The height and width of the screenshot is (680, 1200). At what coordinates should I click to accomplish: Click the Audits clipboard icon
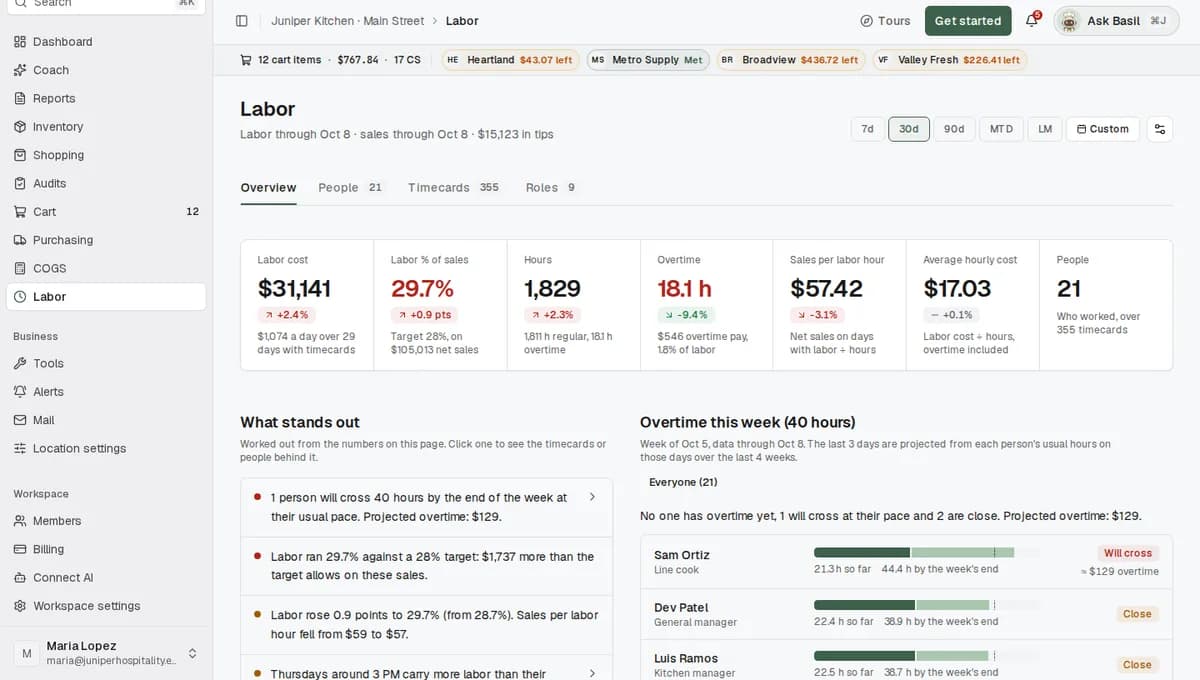tap(20, 183)
